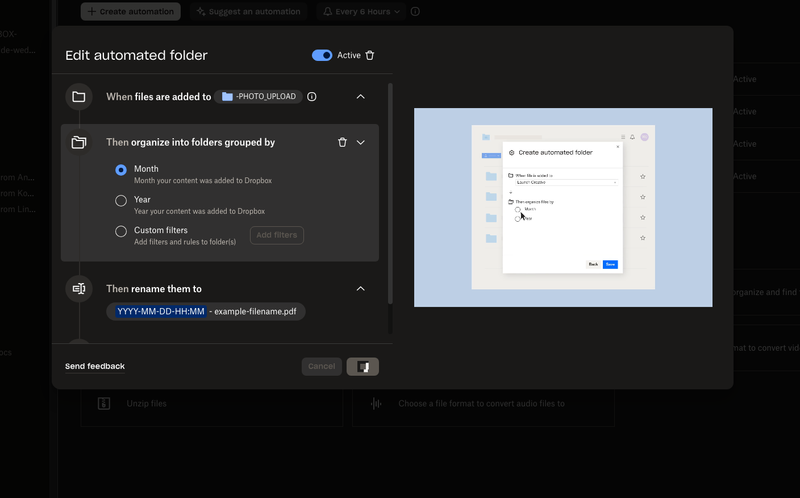This screenshot has width=800, height=498.
Task: Expand the organize into folders dropdown chevron
Action: pyautogui.click(x=361, y=143)
